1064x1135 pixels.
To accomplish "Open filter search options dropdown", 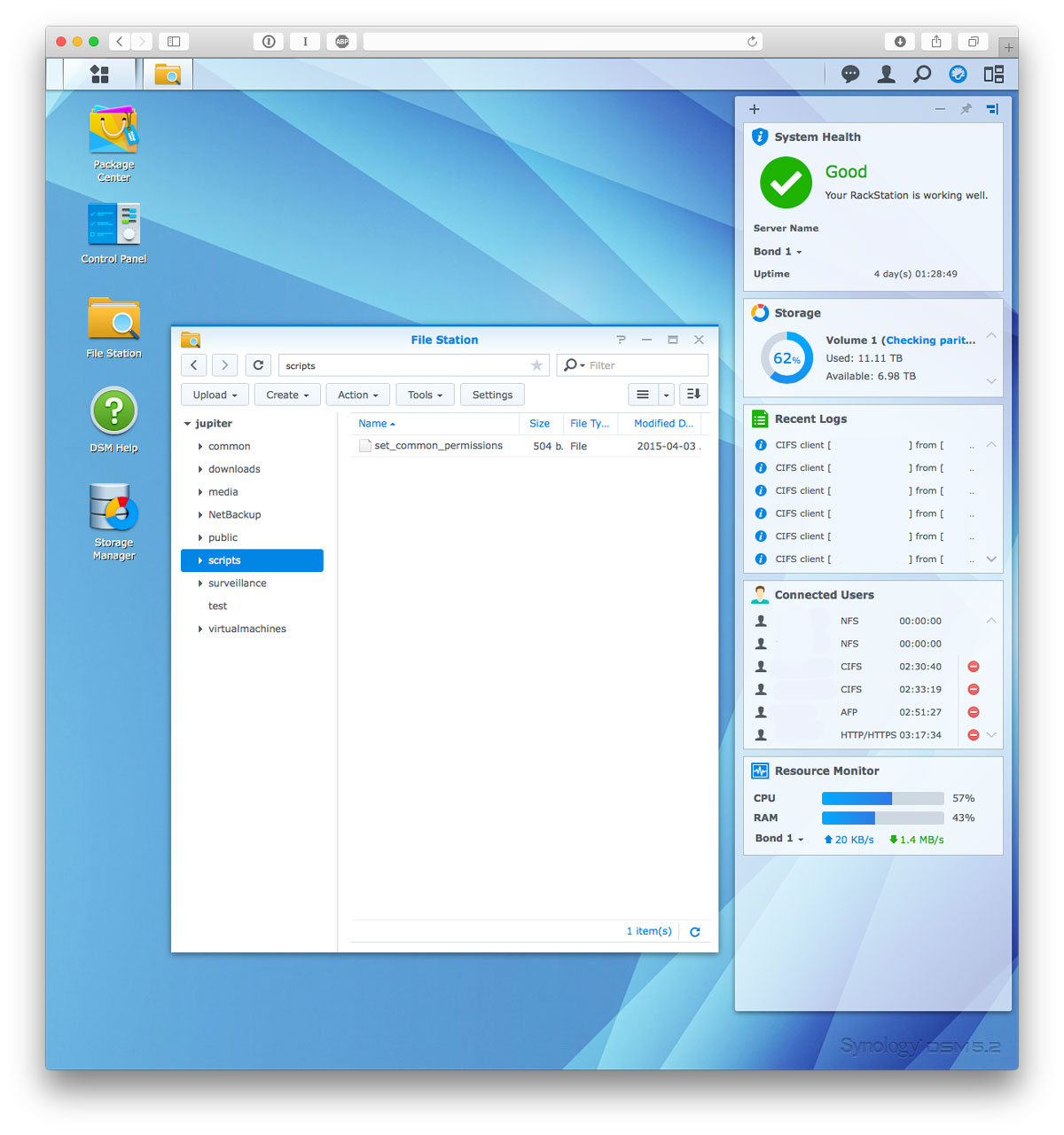I will tap(575, 365).
